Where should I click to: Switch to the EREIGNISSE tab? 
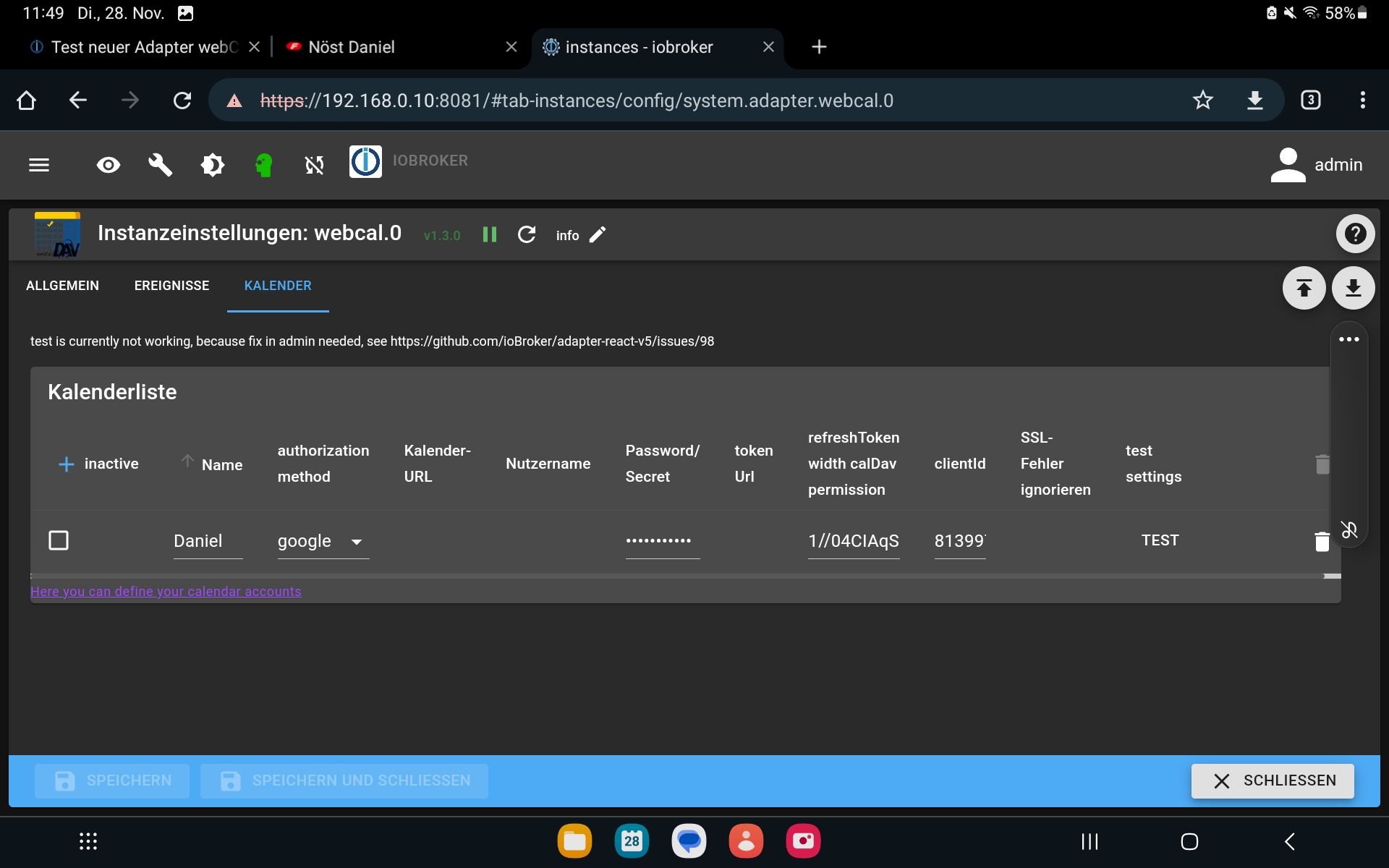[171, 286]
